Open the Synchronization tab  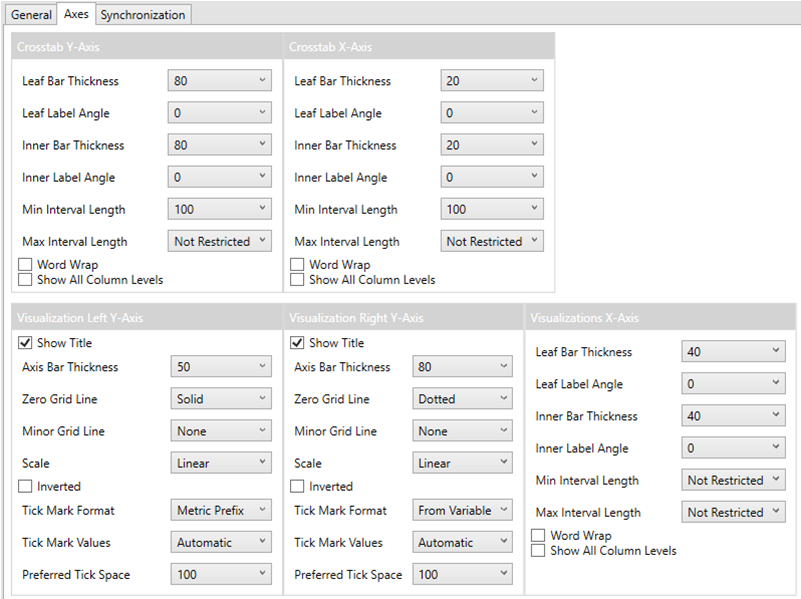[142, 15]
